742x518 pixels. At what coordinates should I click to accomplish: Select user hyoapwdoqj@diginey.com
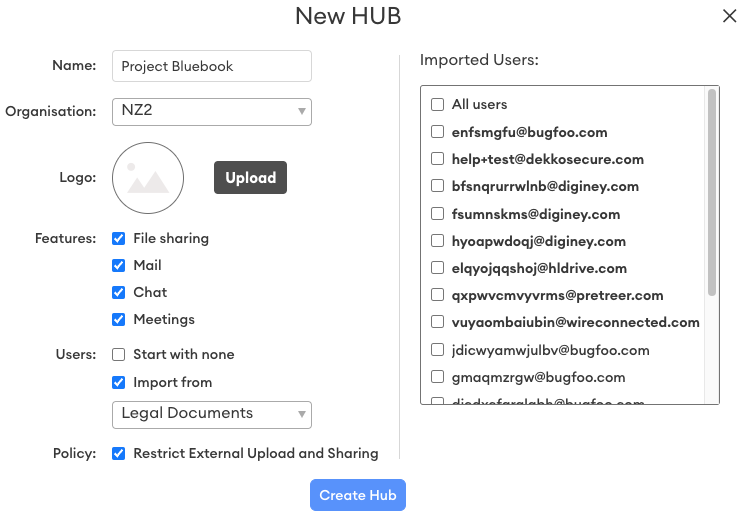pos(437,241)
